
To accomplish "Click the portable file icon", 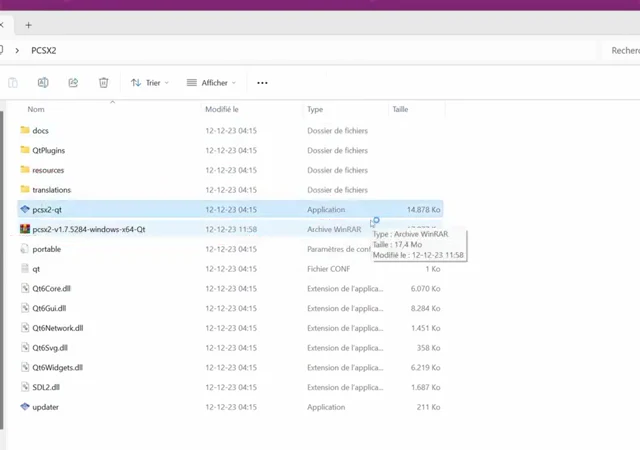I will click(x=25, y=249).
